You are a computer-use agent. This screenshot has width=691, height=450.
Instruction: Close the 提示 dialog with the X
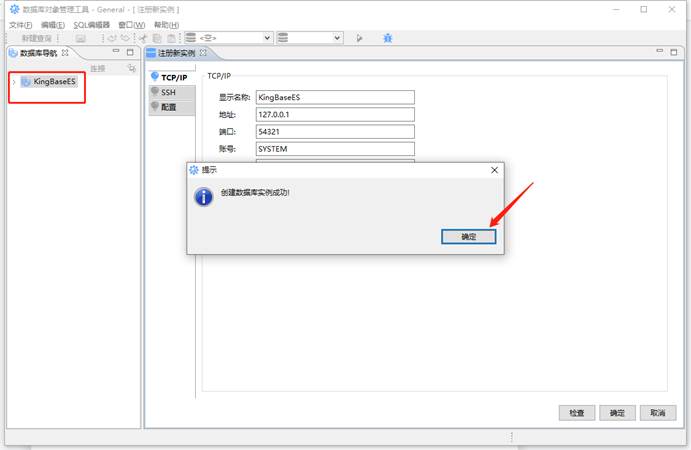(x=494, y=170)
